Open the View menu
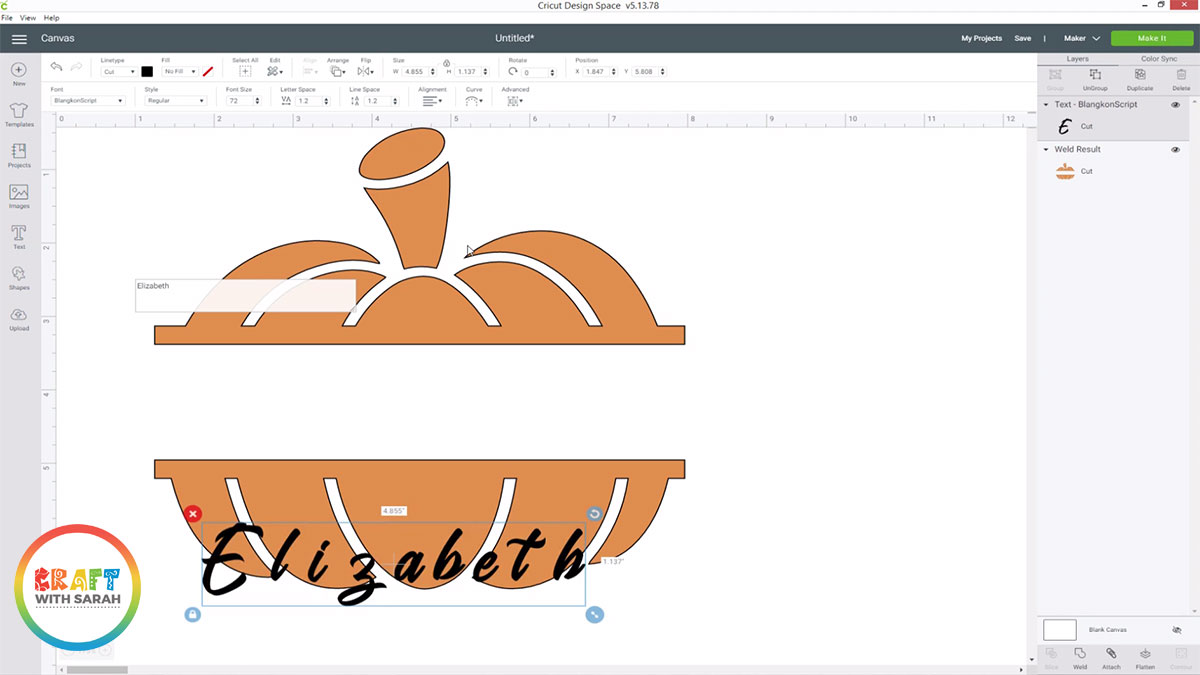 (x=28, y=18)
